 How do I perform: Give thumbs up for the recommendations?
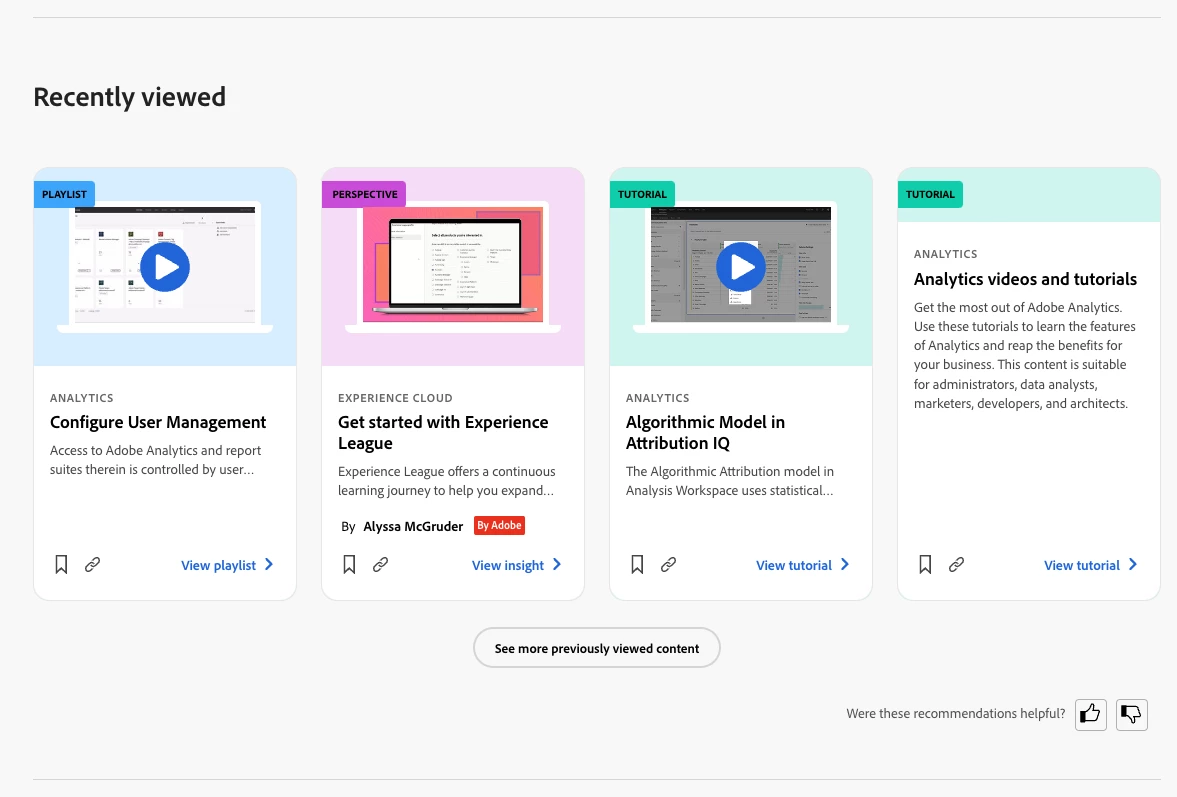[1091, 714]
